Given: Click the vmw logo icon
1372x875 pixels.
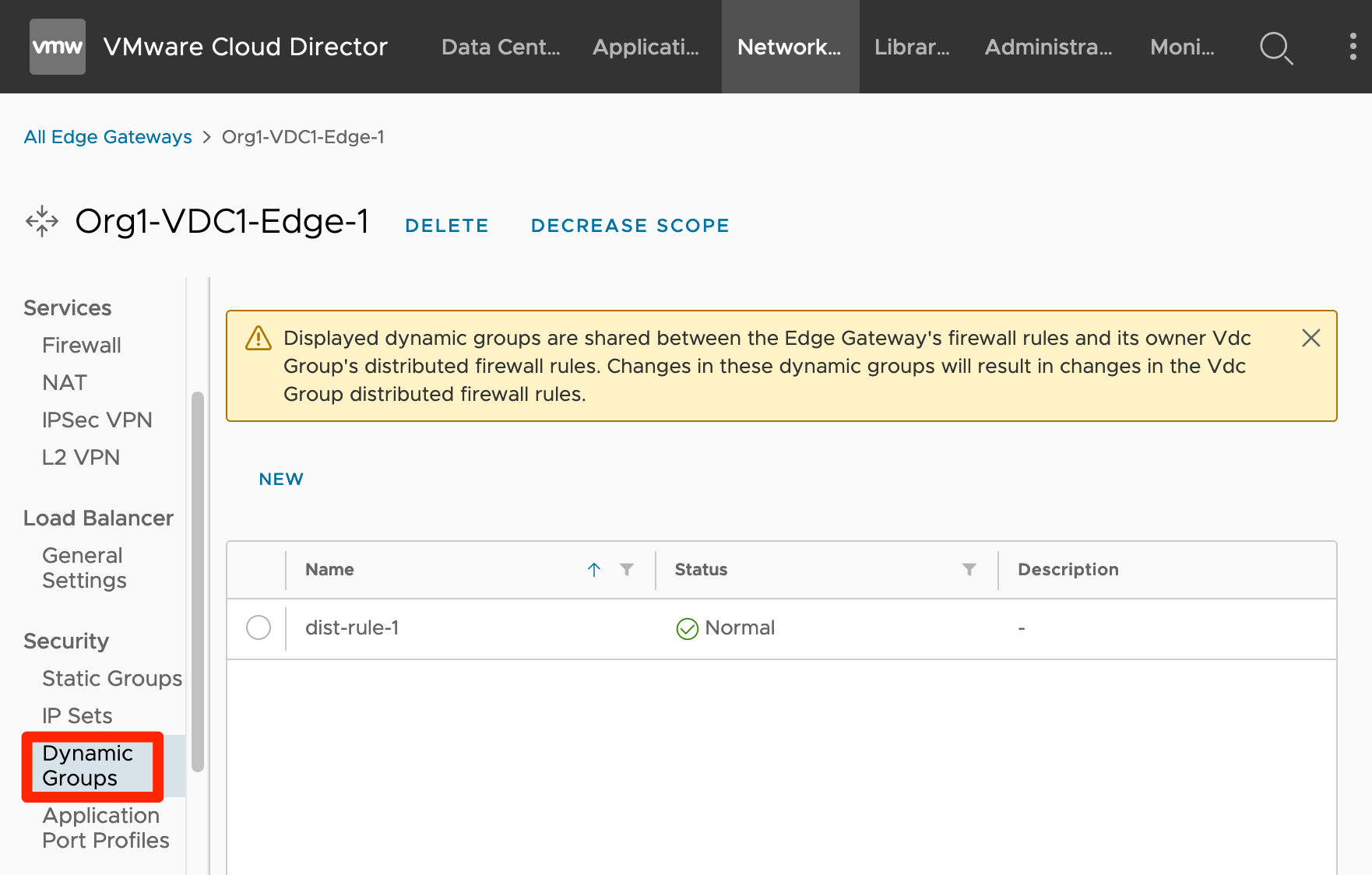Looking at the screenshot, I should [58, 47].
